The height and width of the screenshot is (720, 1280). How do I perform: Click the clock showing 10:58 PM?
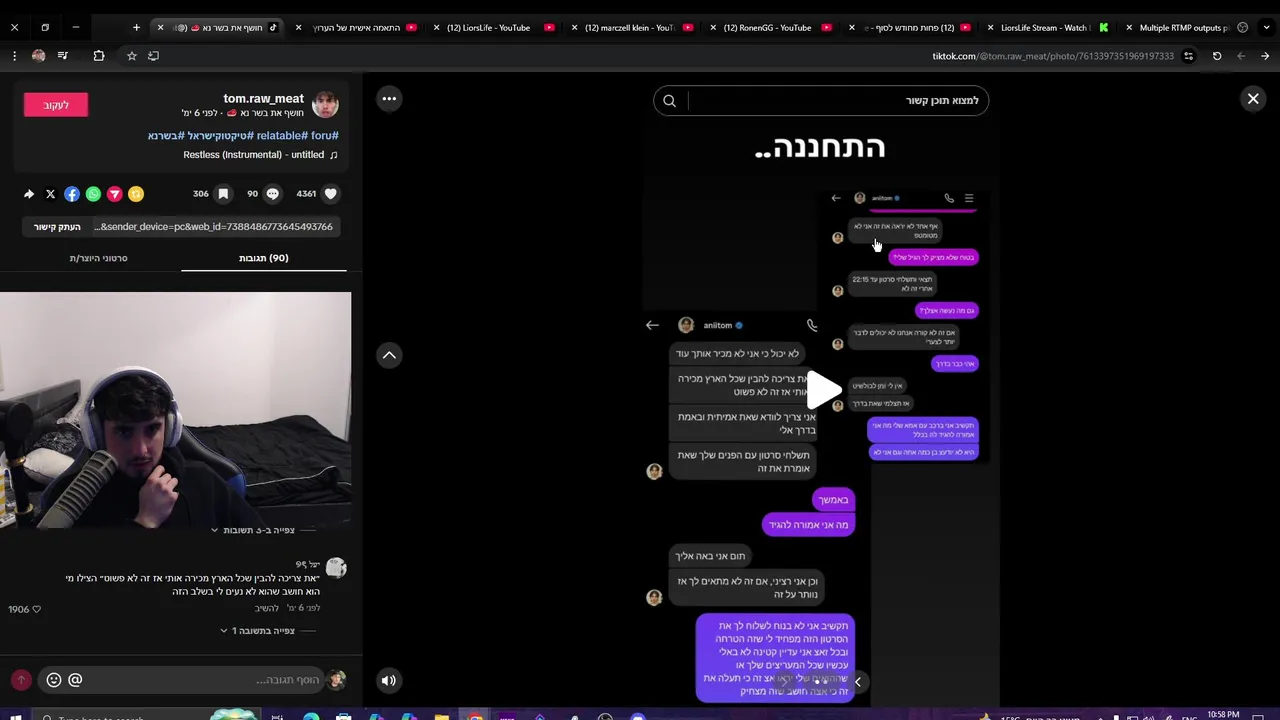coord(1223,715)
